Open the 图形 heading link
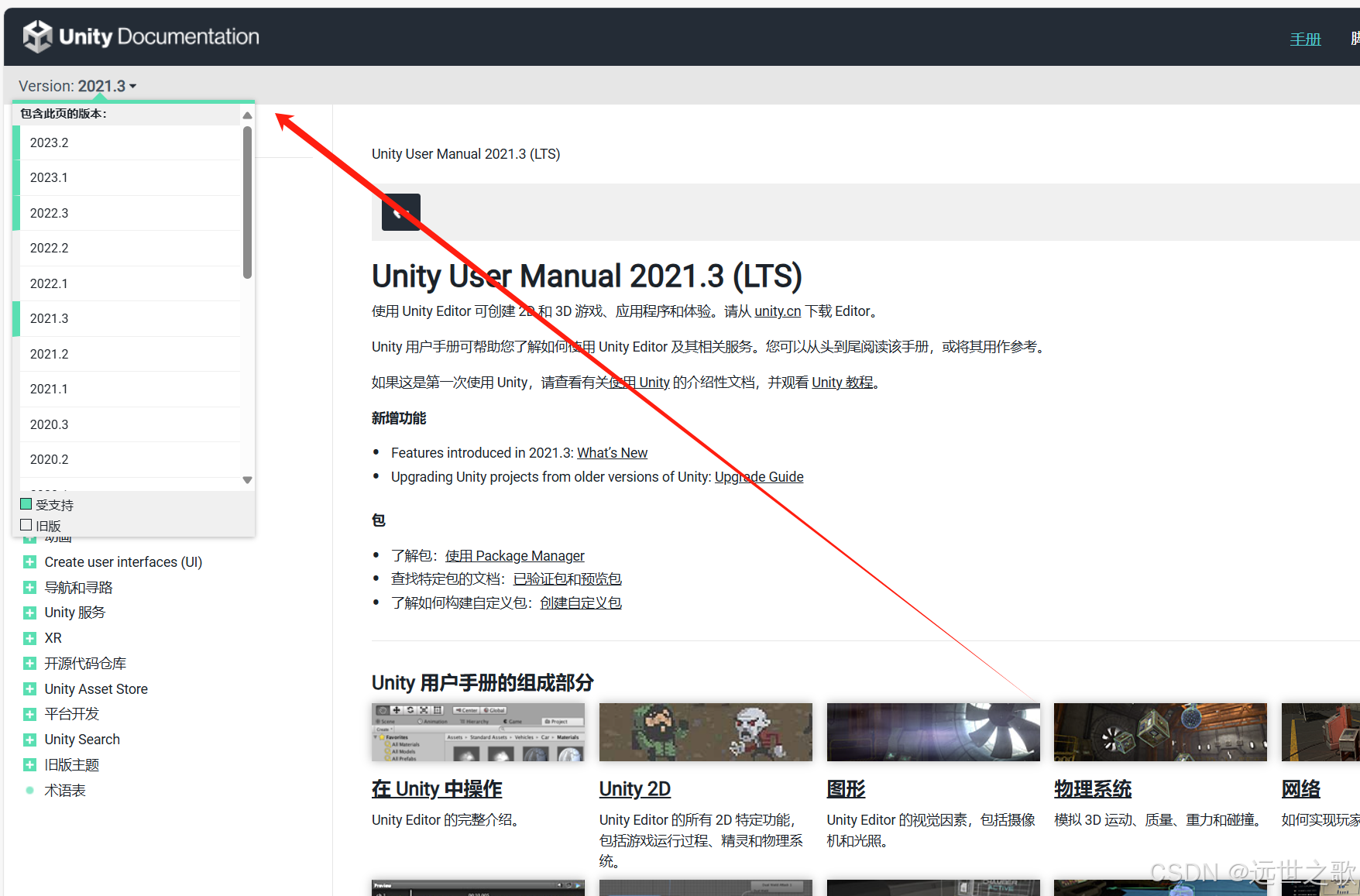The width and height of the screenshot is (1360, 896). coord(846,789)
